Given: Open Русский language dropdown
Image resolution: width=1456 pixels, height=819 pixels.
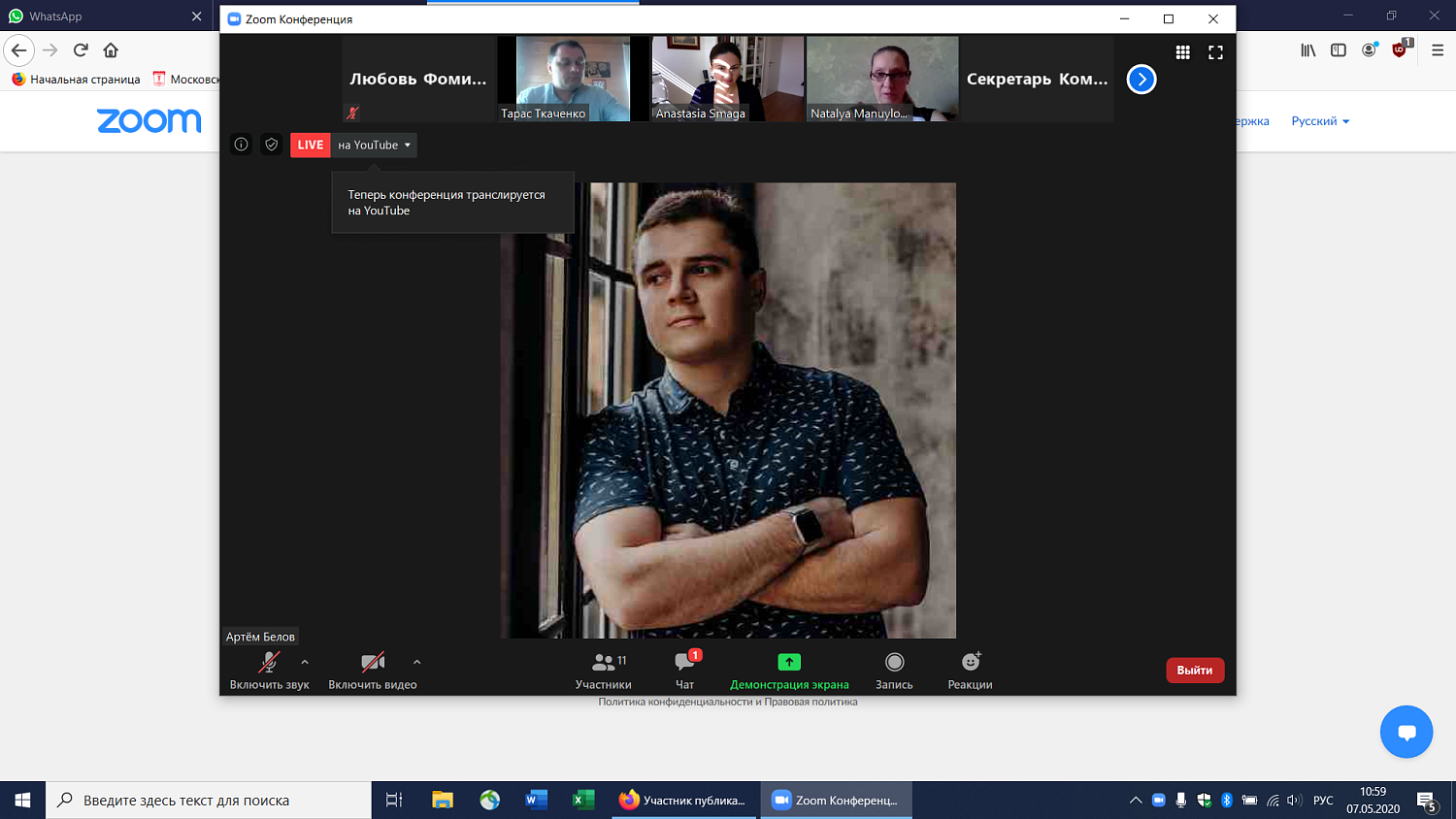Looking at the screenshot, I should [x=1320, y=121].
